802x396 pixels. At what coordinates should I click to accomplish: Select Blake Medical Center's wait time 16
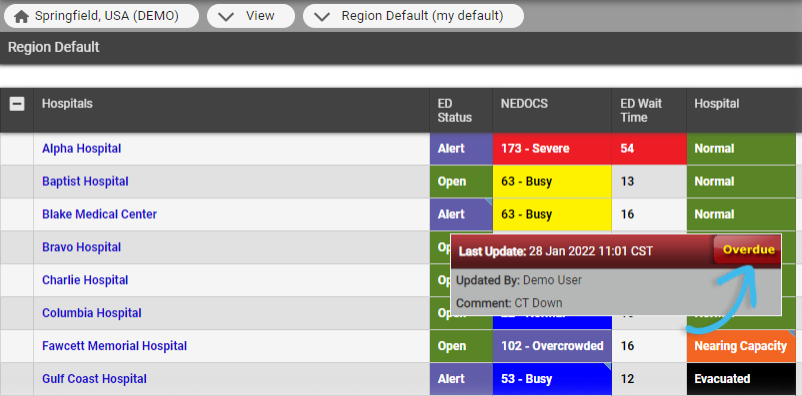click(x=649, y=214)
